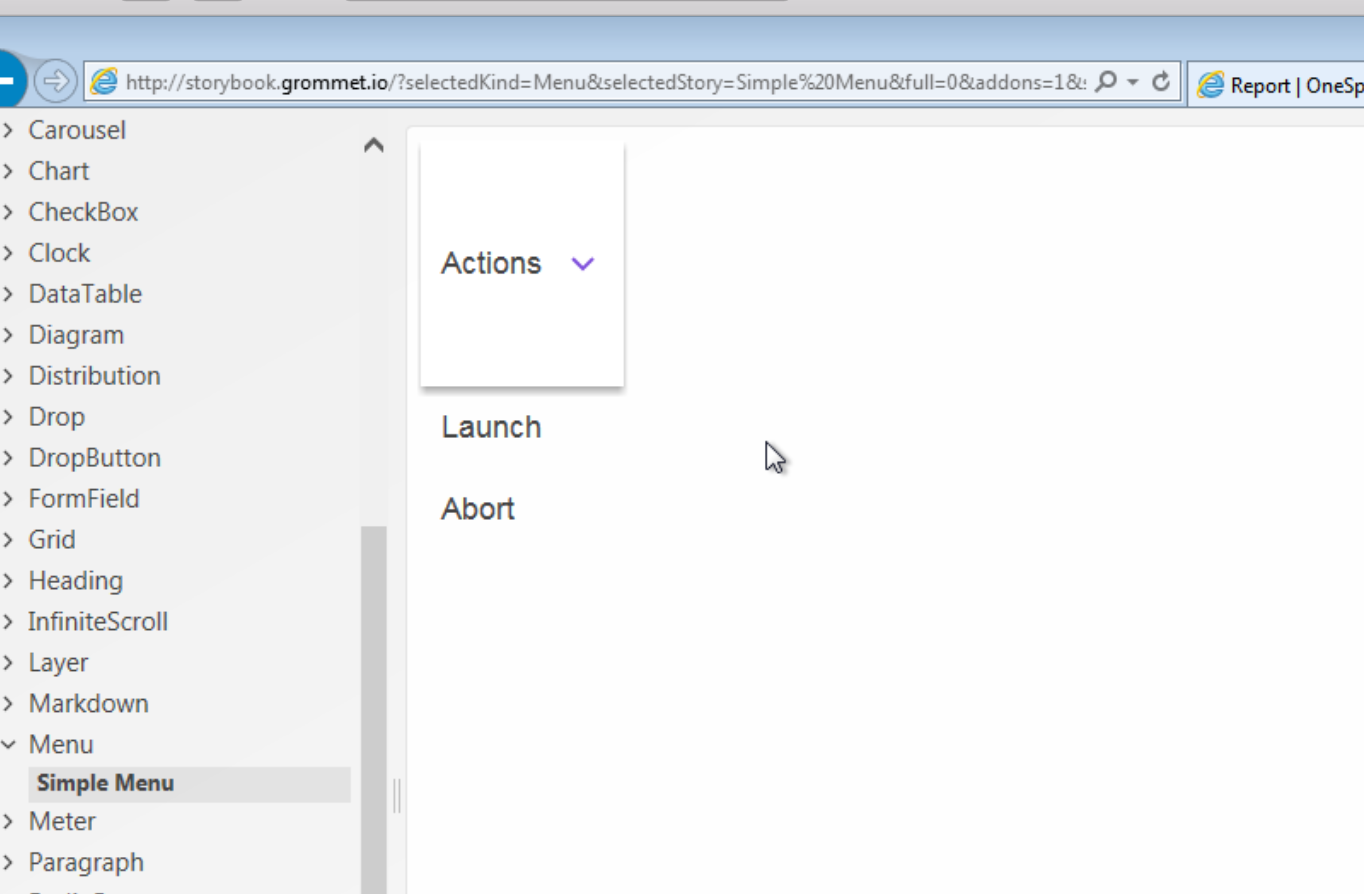1364x894 pixels.
Task: Click the upward scroll arrow above the sidebar
Action: (x=374, y=146)
